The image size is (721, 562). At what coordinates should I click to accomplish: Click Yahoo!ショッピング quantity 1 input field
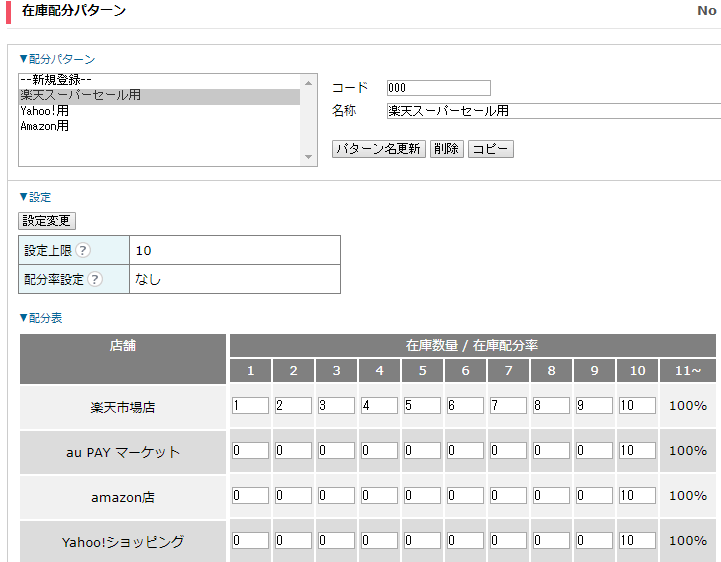point(250,541)
